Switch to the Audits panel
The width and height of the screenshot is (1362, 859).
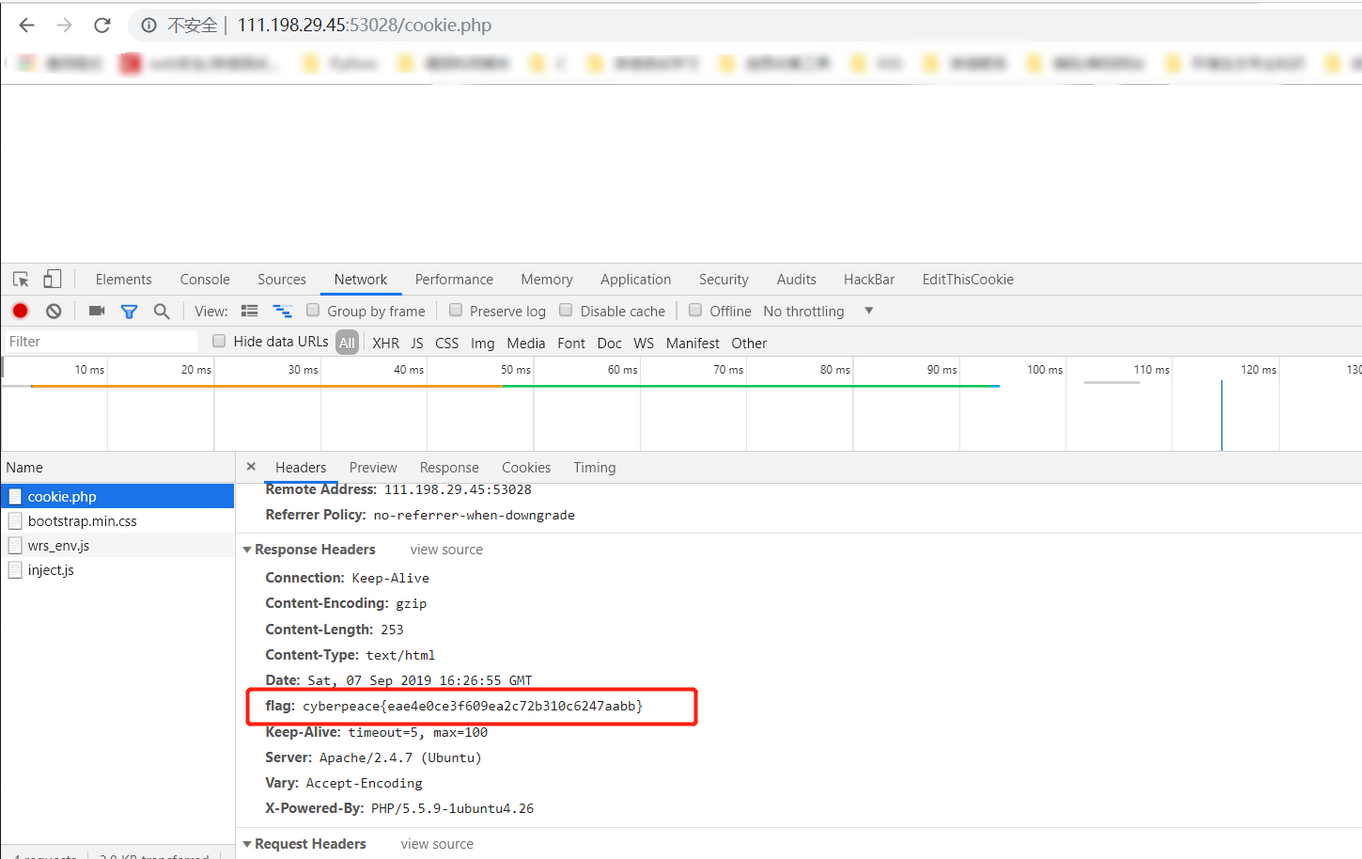pyautogui.click(x=796, y=279)
